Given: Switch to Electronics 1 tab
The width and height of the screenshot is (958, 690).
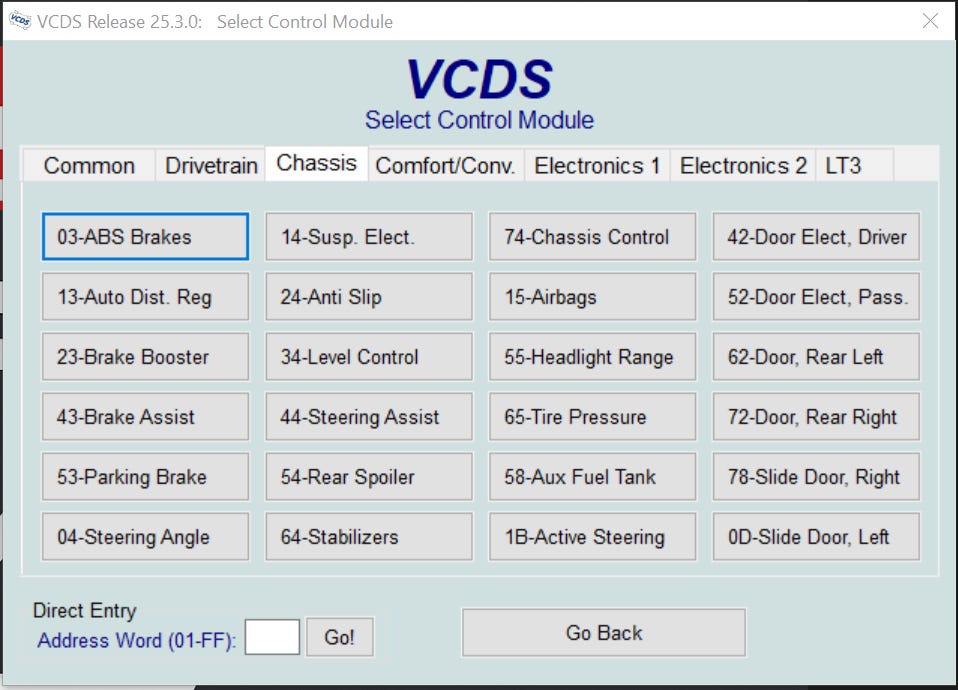Looking at the screenshot, I should pyautogui.click(x=597, y=166).
